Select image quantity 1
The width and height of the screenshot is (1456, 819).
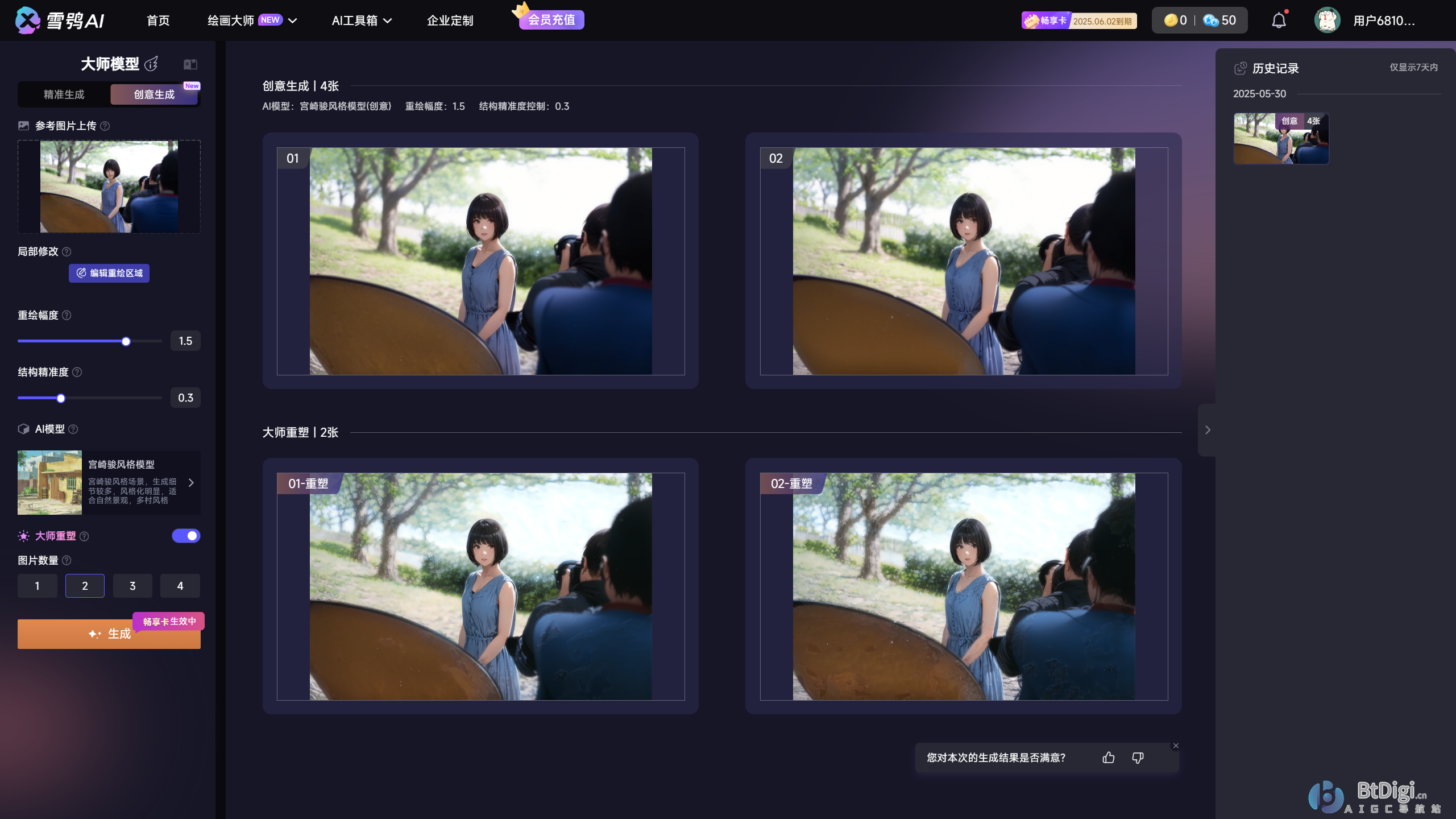pos(38,586)
